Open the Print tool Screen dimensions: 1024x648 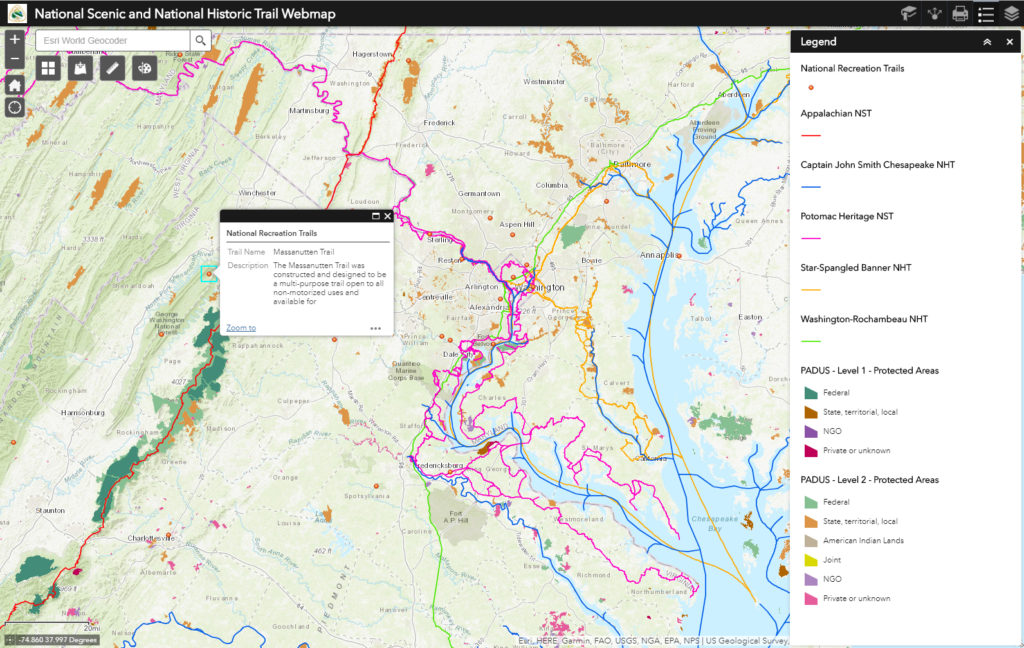tap(960, 13)
